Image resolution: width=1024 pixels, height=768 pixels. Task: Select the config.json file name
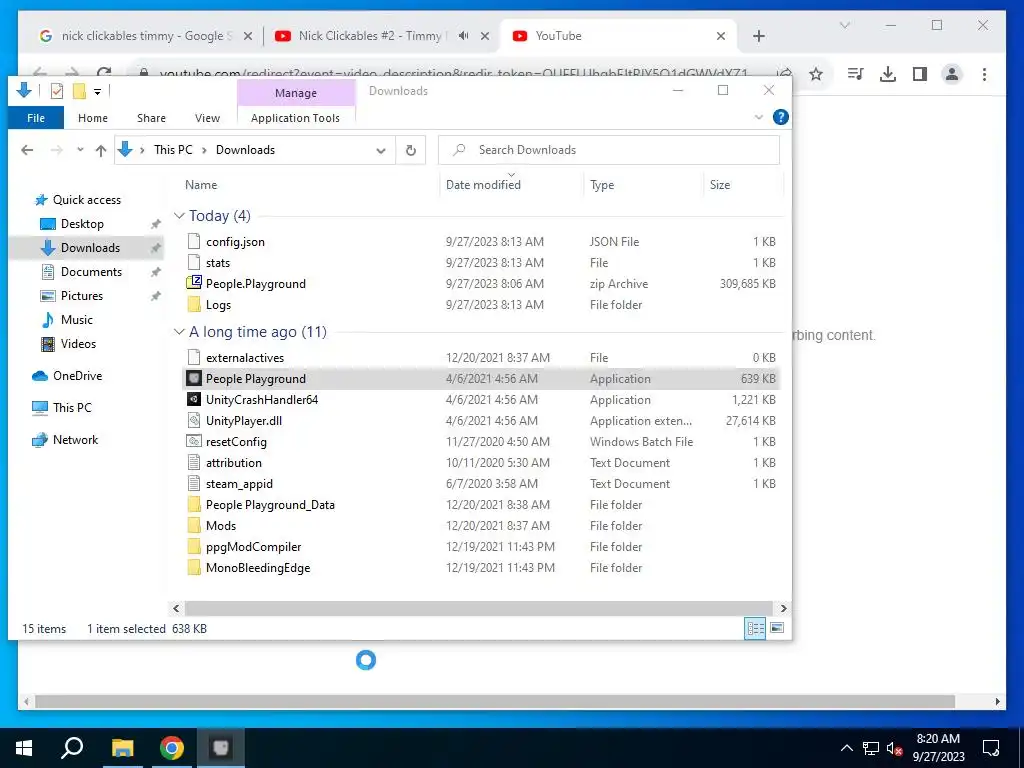coord(235,242)
